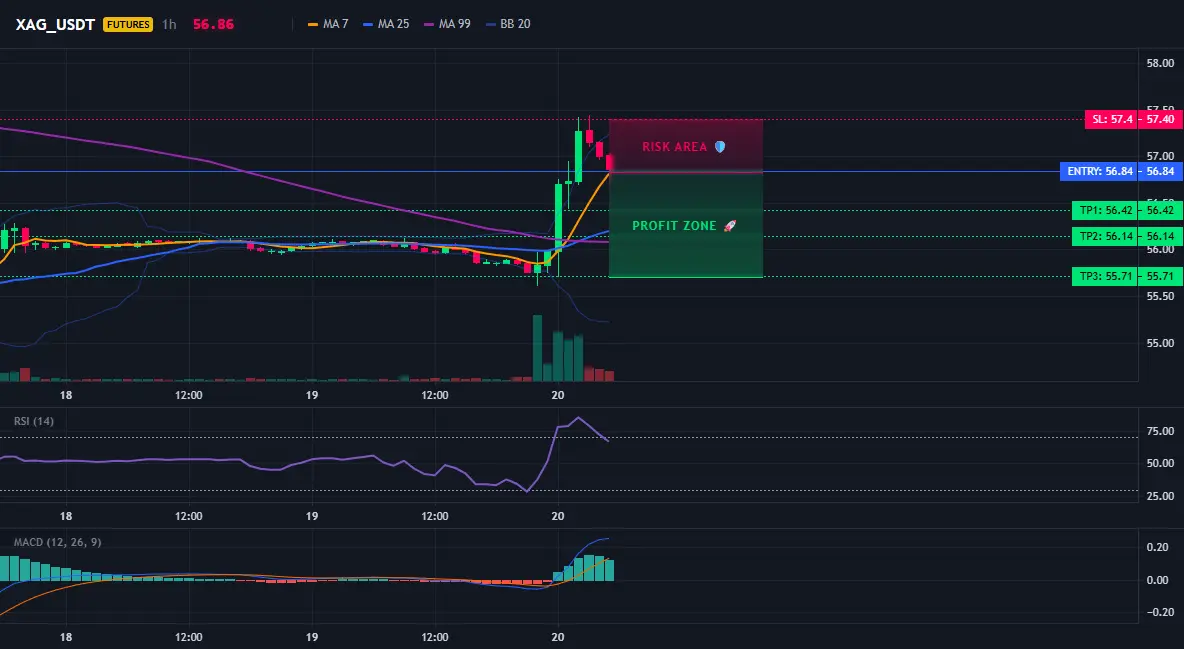The height and width of the screenshot is (649, 1184).
Task: Click the RSI line peak above 75
Action: coord(578,418)
